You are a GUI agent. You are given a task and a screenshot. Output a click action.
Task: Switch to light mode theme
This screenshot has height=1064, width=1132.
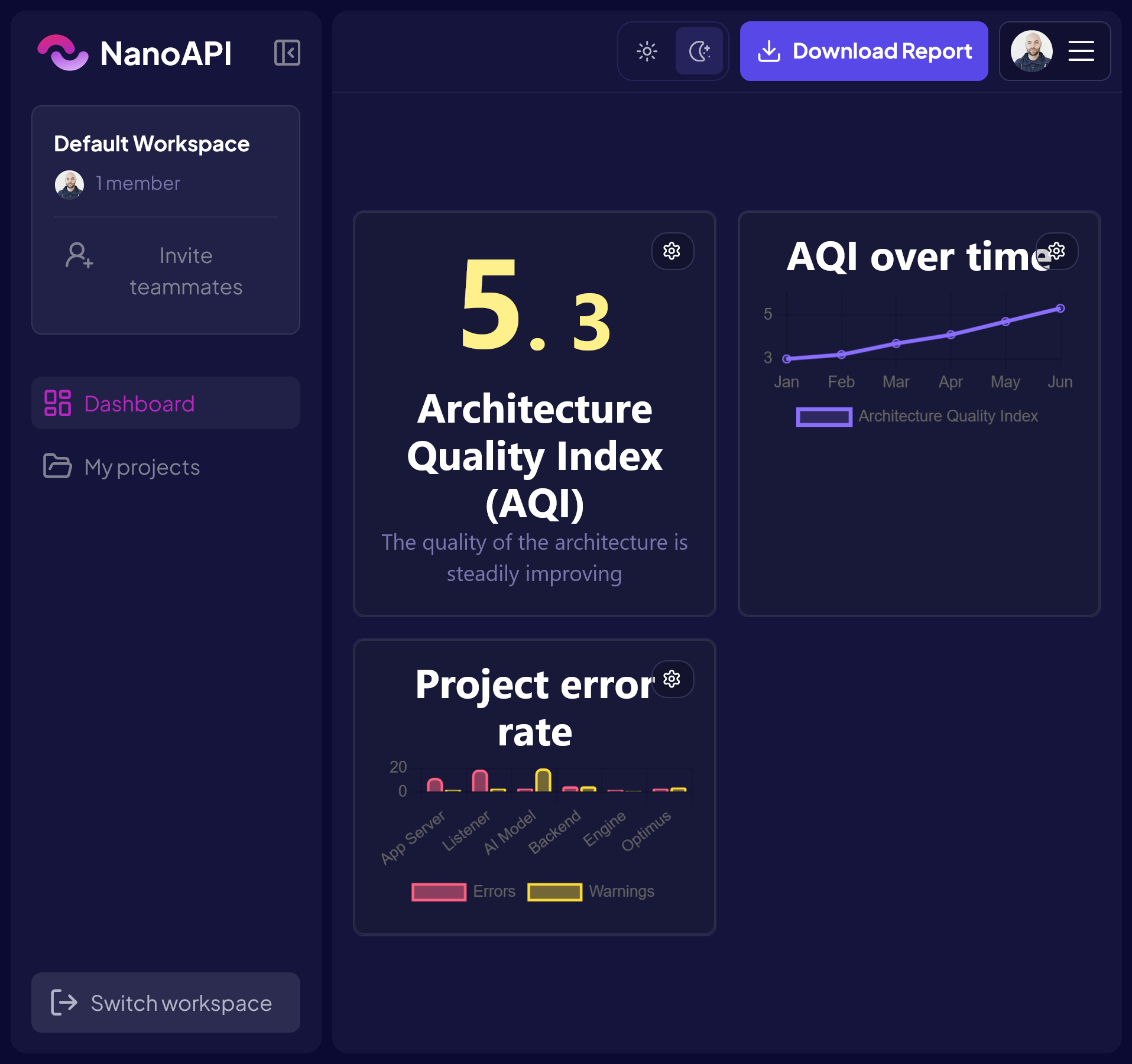[647, 51]
